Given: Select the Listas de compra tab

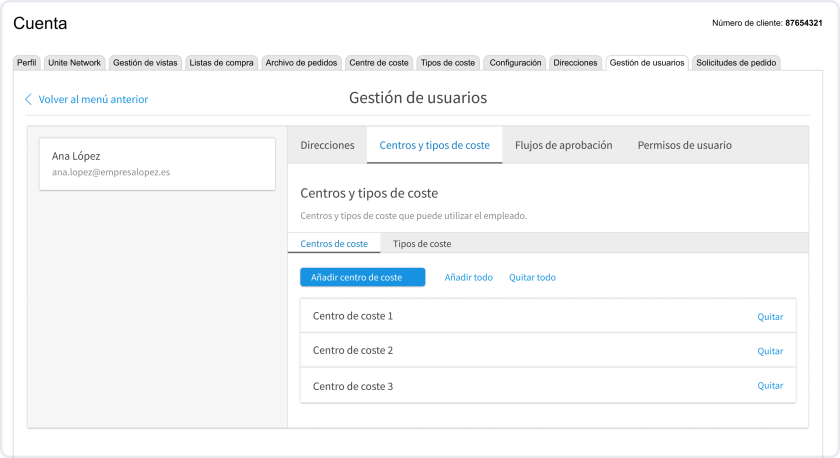Looking at the screenshot, I should 221,63.
